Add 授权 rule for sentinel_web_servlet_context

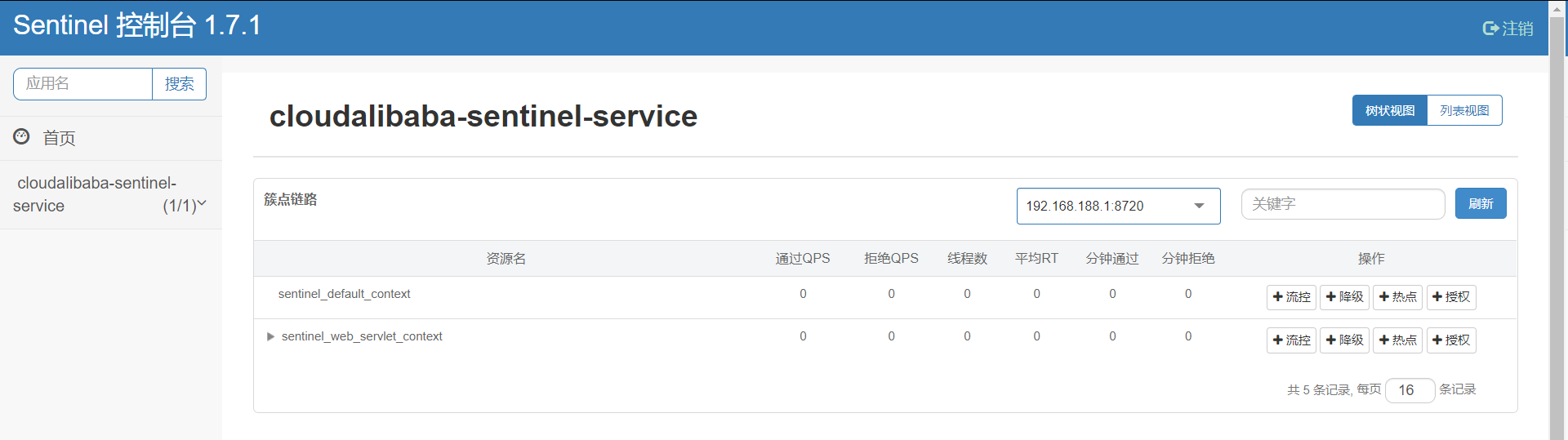tap(1451, 340)
